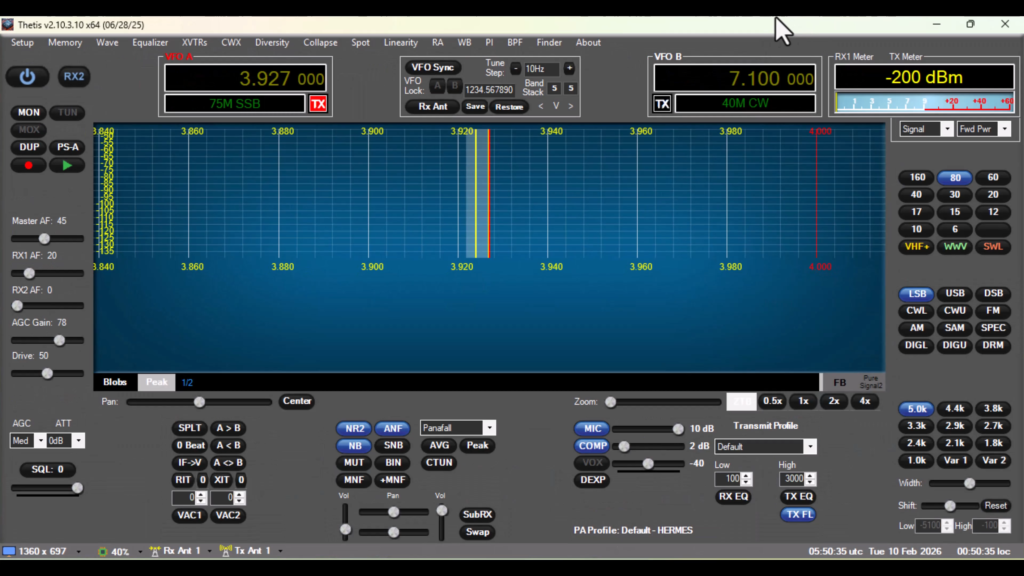Viewport: 1024px width, 576px height.
Task: Click the Master AF volume slider
Action: 45,239
